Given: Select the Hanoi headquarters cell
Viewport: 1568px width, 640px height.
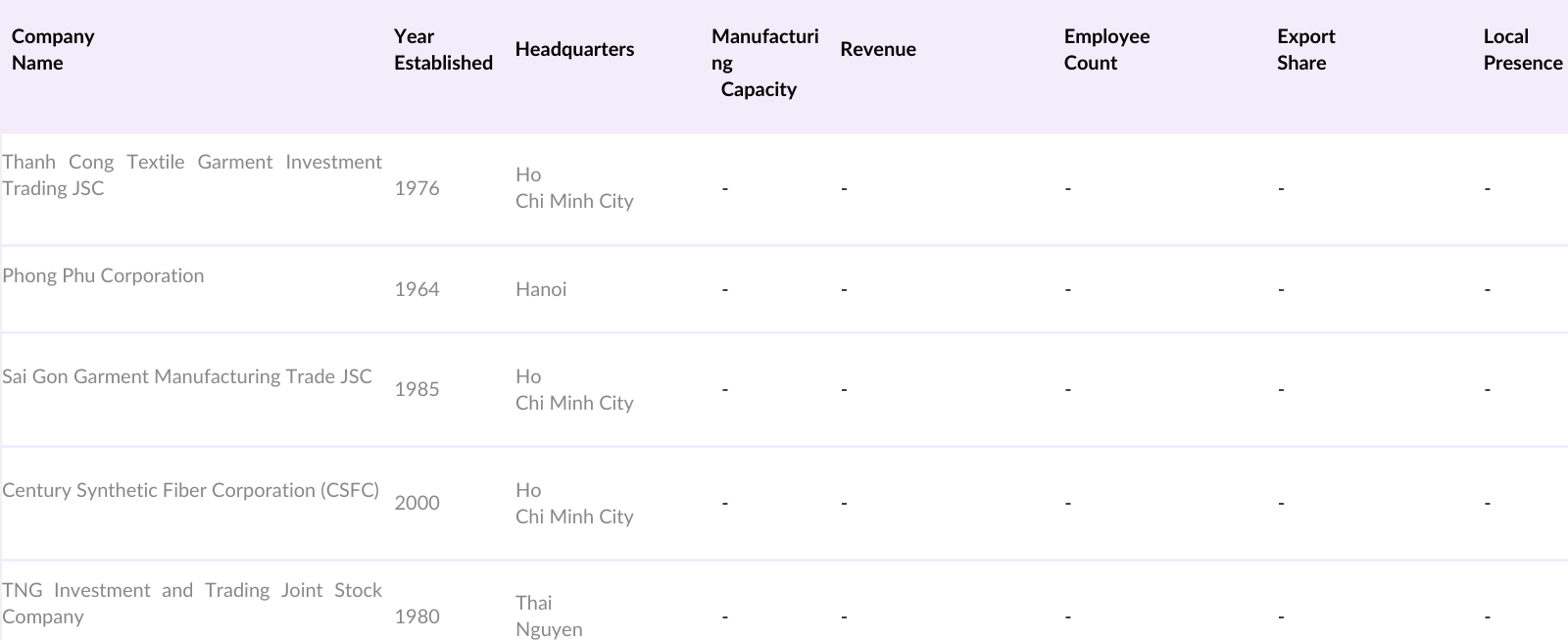Looking at the screenshot, I should click(x=541, y=289).
